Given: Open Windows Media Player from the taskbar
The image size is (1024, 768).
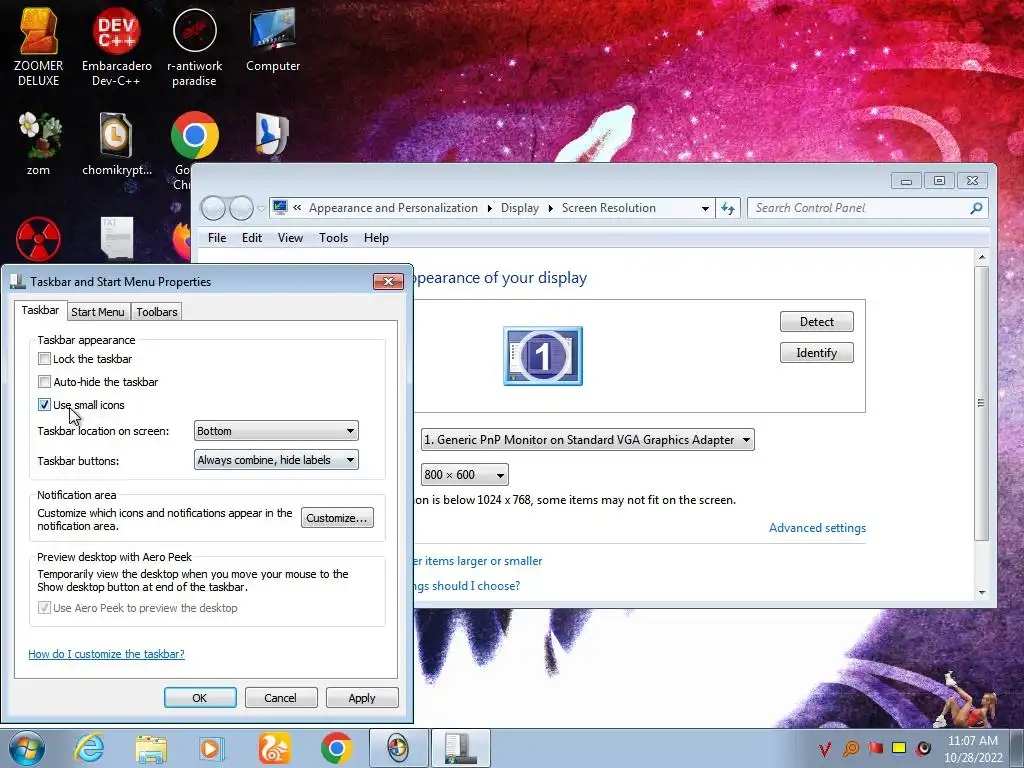Looking at the screenshot, I should (x=211, y=748).
